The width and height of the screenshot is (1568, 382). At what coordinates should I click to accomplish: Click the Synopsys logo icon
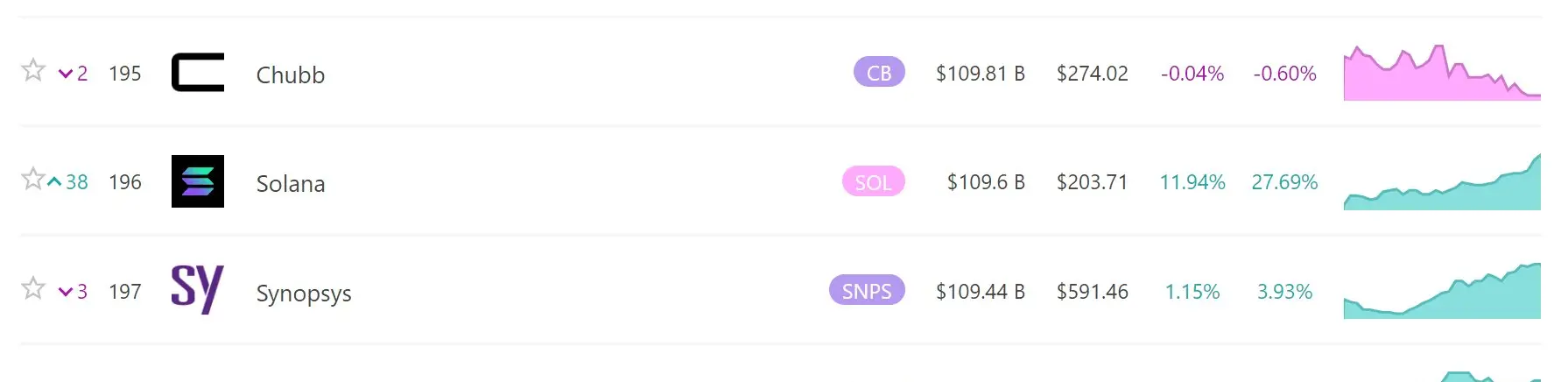pyautogui.click(x=198, y=289)
